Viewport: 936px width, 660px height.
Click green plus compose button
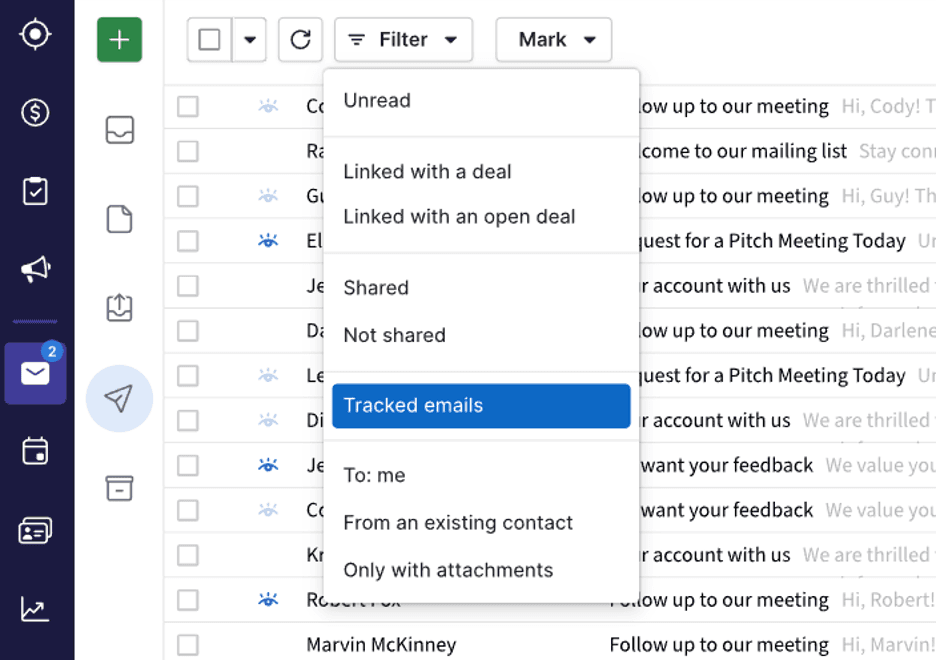click(x=119, y=40)
